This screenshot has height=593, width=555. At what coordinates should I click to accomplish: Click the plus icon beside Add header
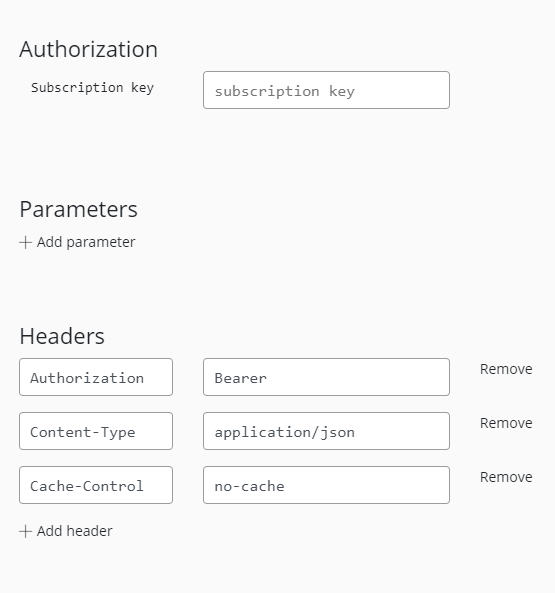pos(25,531)
